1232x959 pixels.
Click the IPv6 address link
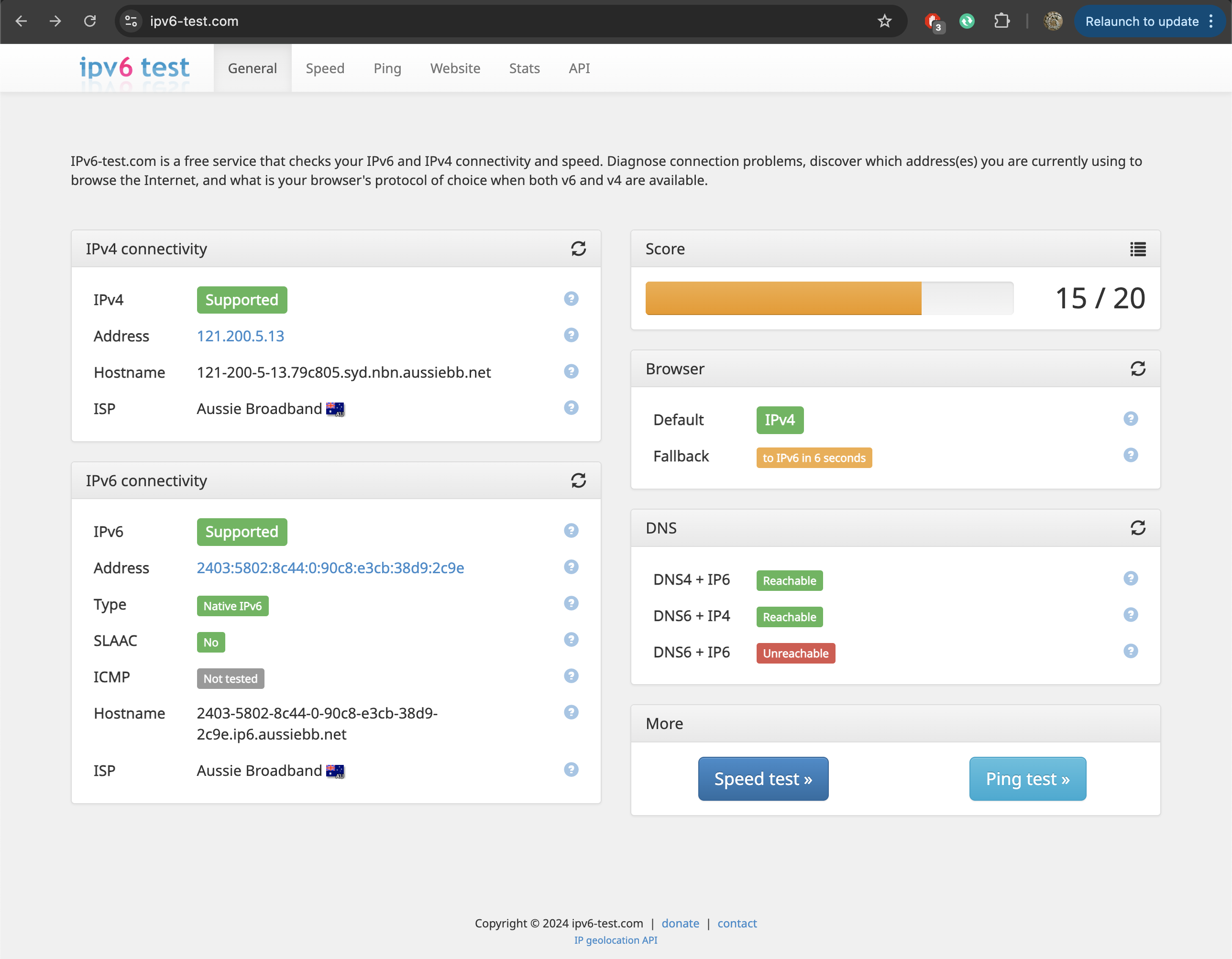point(330,568)
